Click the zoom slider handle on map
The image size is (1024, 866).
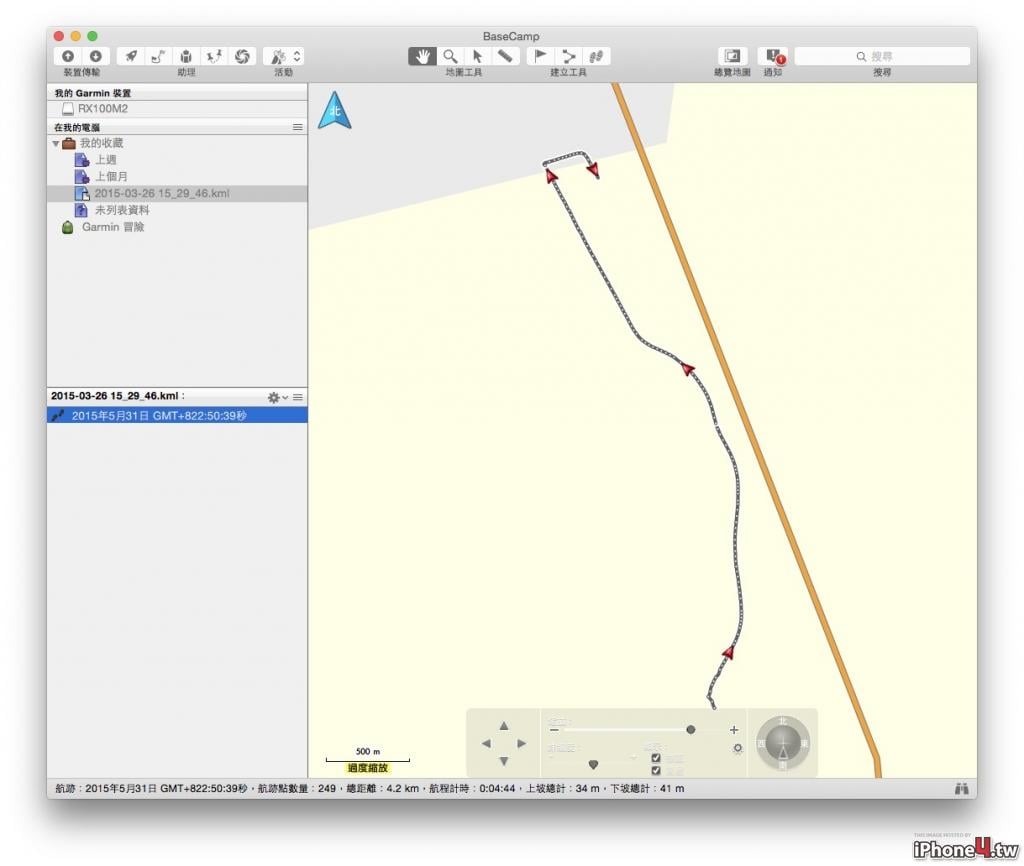pyautogui.click(x=690, y=730)
